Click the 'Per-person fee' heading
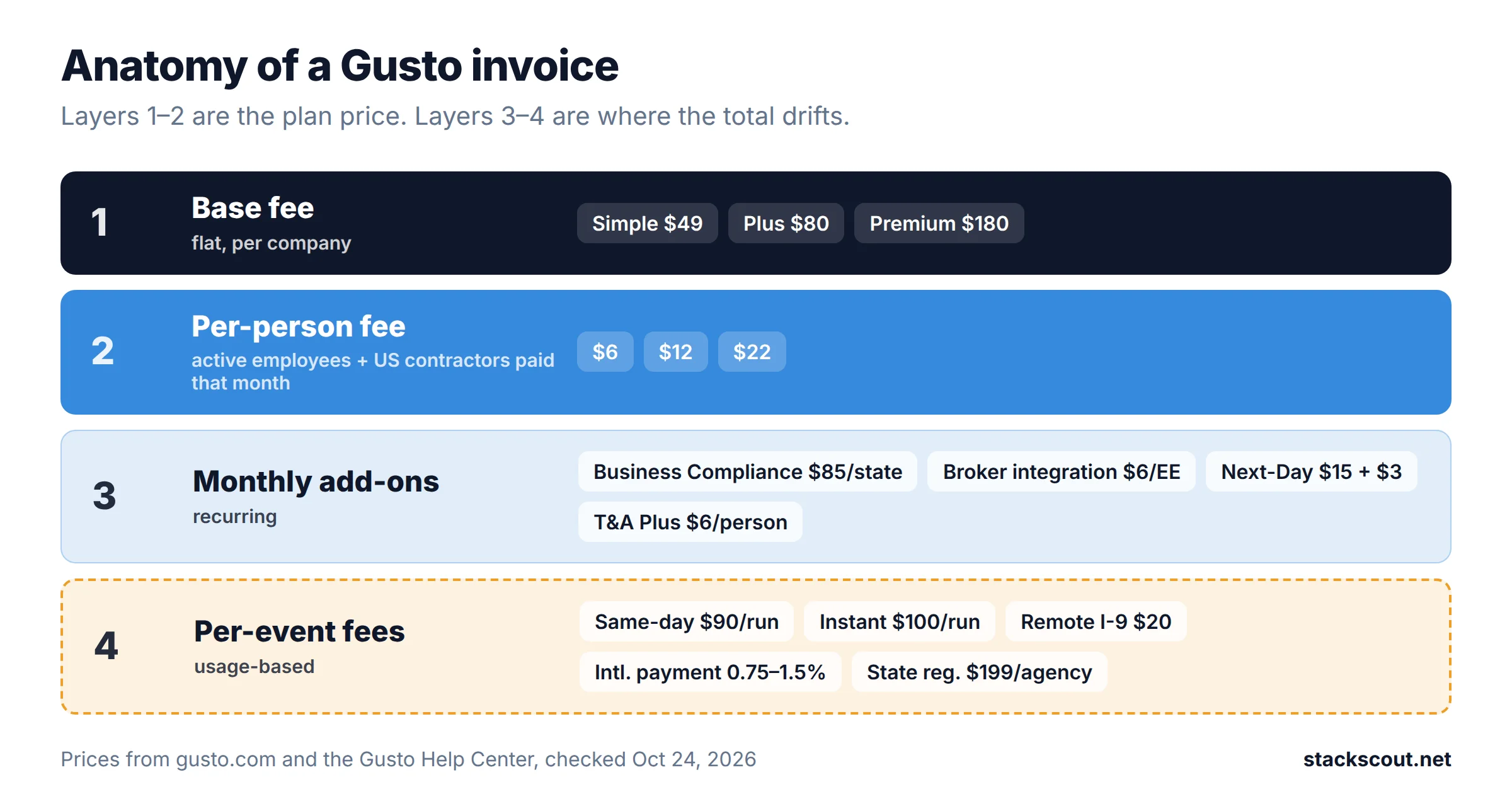Screen dimensions: 1512x794 click(299, 326)
